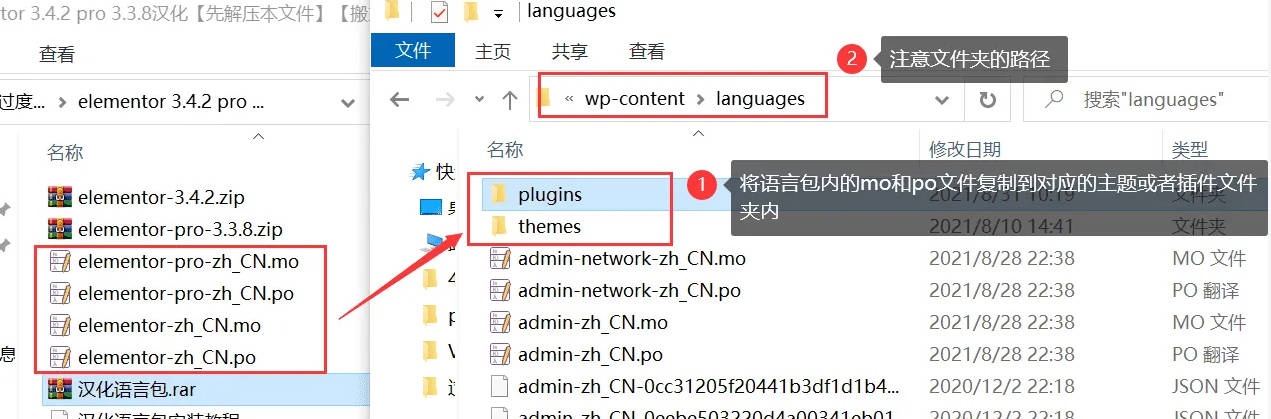
Task: Open the 主页 ribbon tab
Action: point(492,51)
